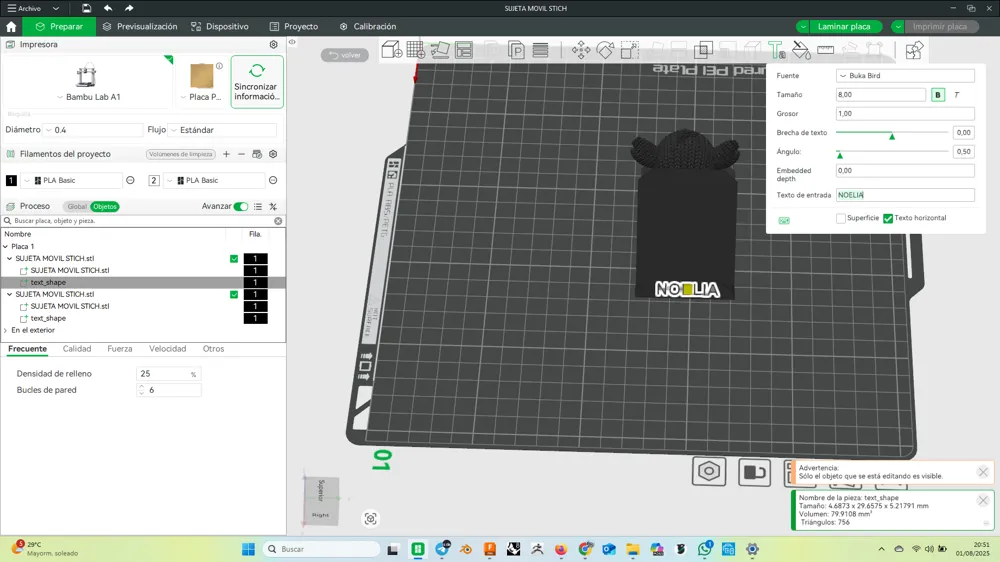Edit filament 2 preset round icon

point(273,181)
